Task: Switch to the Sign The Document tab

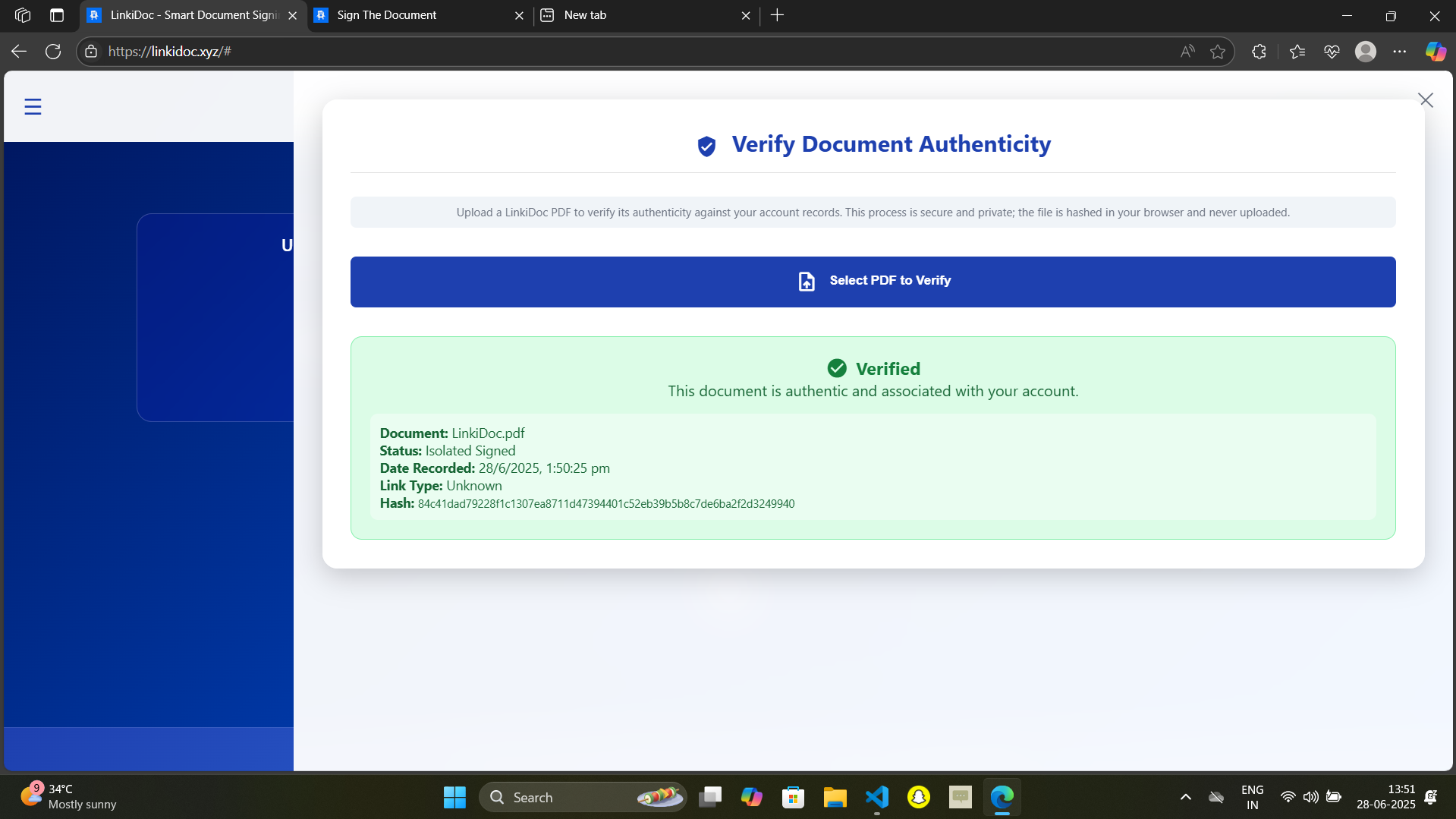Action: tap(418, 15)
